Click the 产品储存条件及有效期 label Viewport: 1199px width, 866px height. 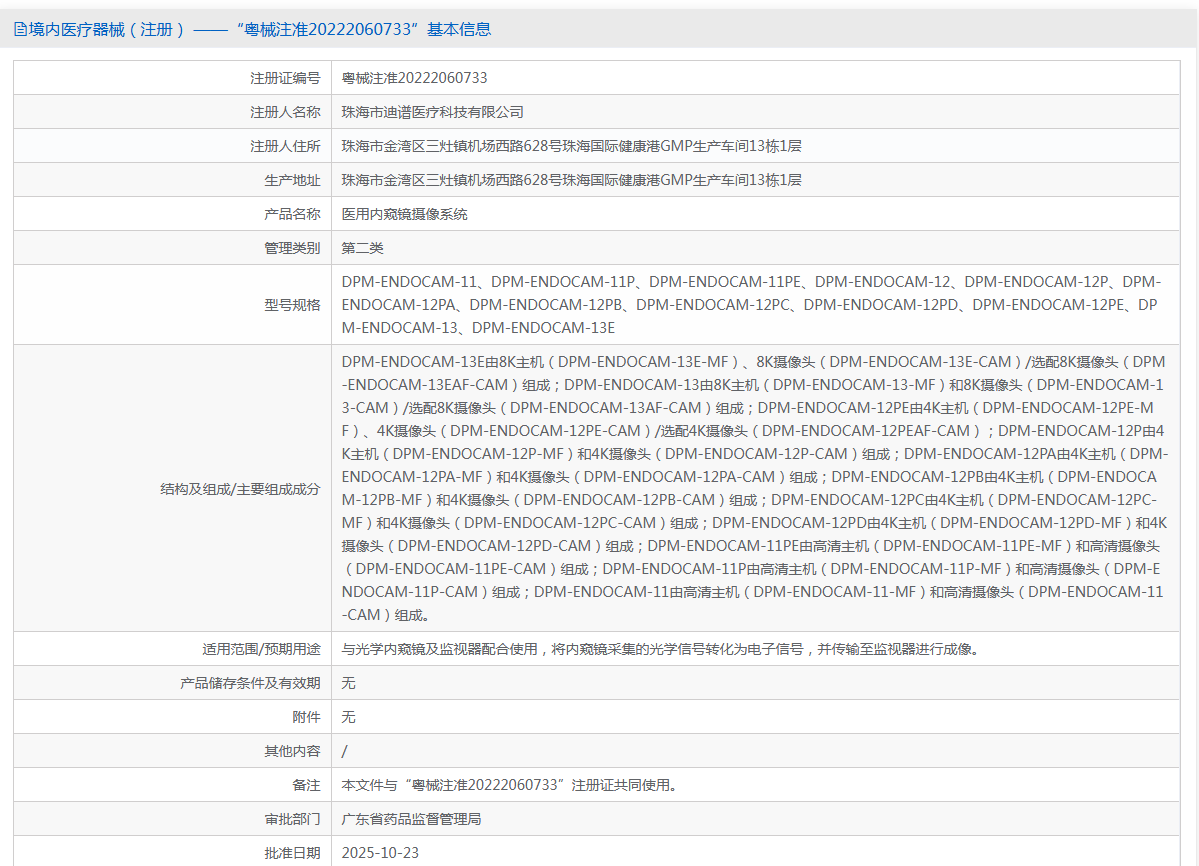point(250,683)
